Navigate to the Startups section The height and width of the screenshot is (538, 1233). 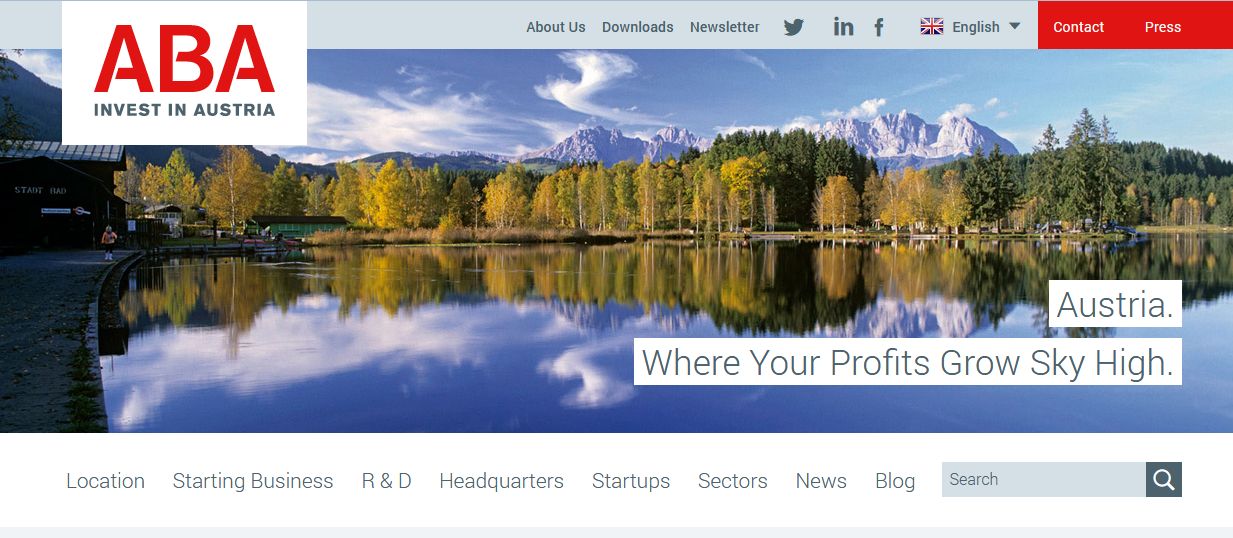631,481
